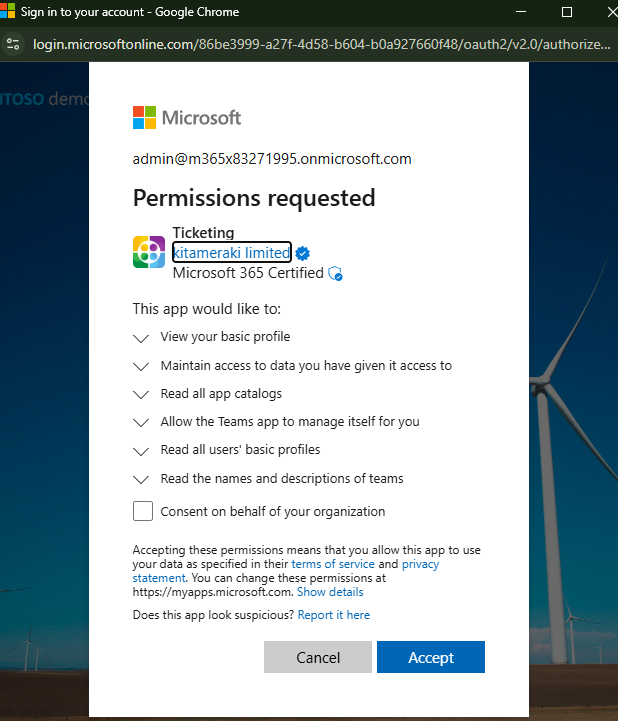This screenshot has width=618, height=721.
Task: Click the This app would like to text
Action: [x=207, y=309]
